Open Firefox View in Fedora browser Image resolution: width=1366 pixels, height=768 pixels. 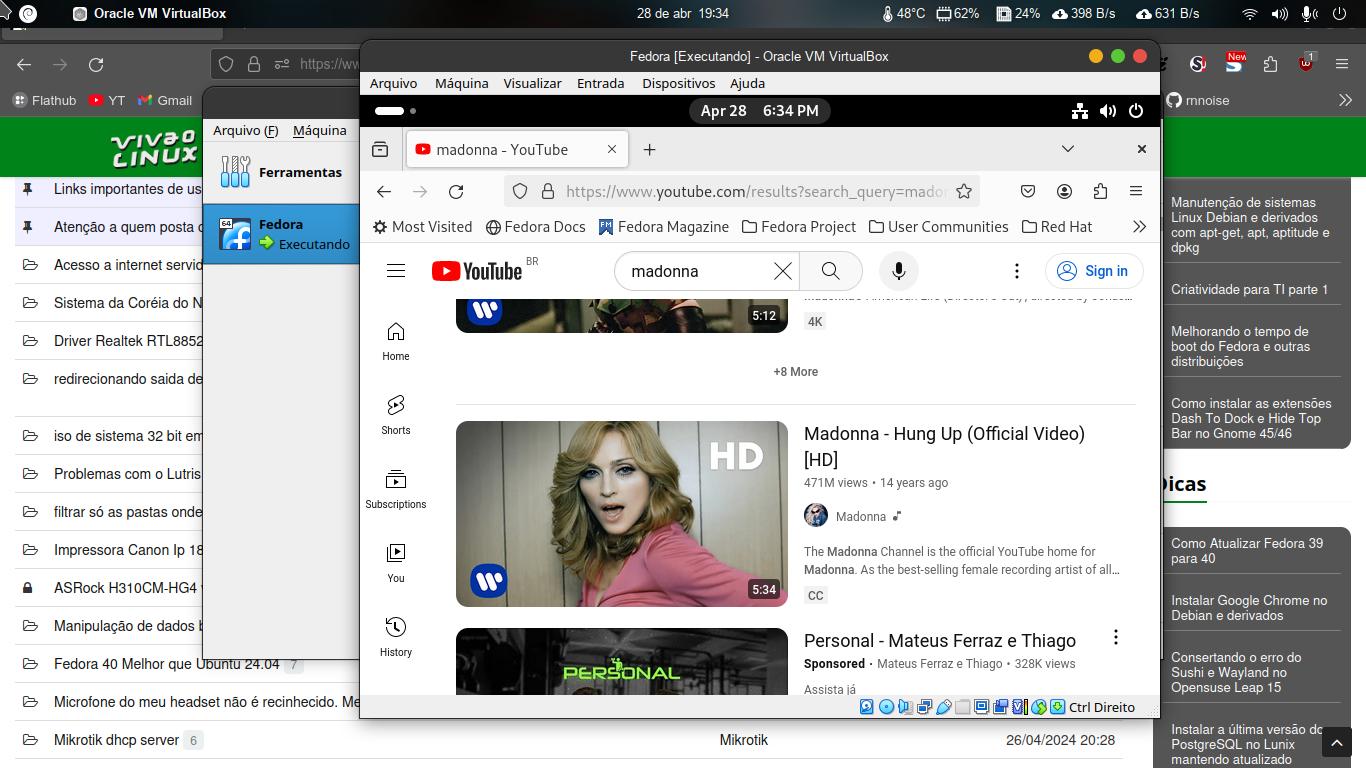pos(380,149)
